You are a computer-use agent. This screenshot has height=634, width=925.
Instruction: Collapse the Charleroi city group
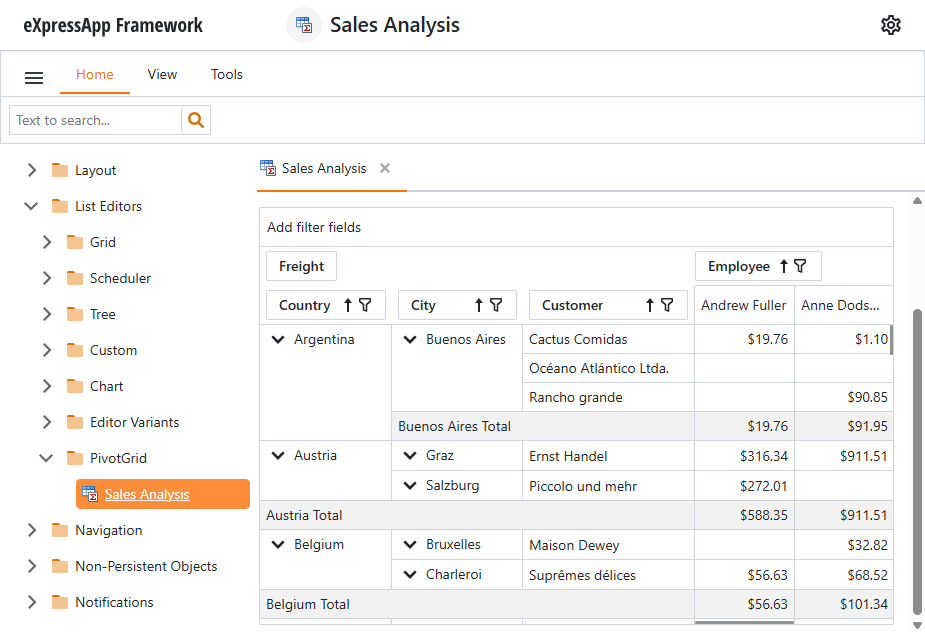click(x=410, y=575)
